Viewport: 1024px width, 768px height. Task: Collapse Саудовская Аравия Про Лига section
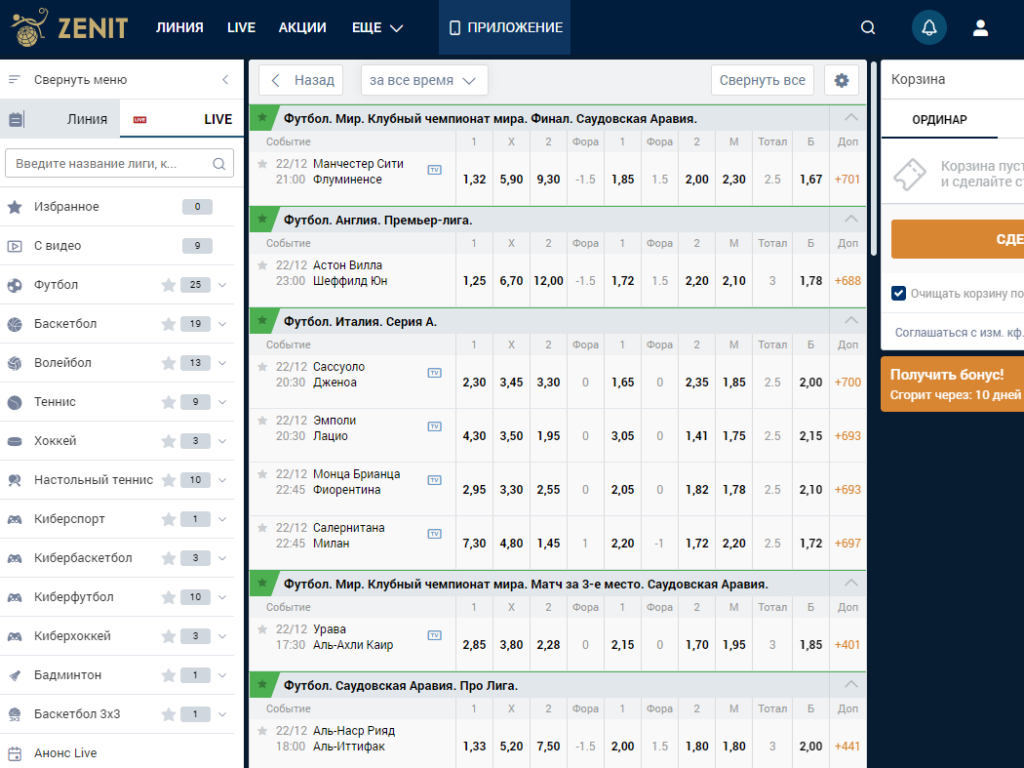pyautogui.click(x=850, y=684)
